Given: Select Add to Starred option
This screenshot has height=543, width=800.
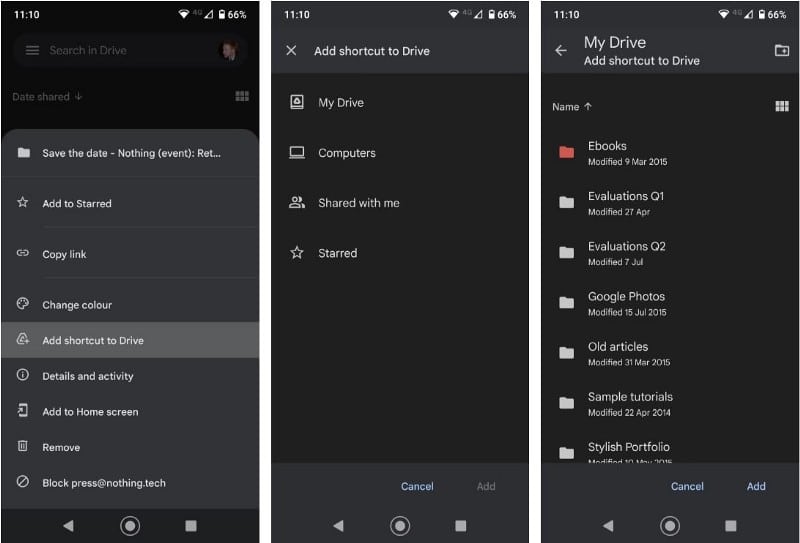Looking at the screenshot, I should coord(130,203).
